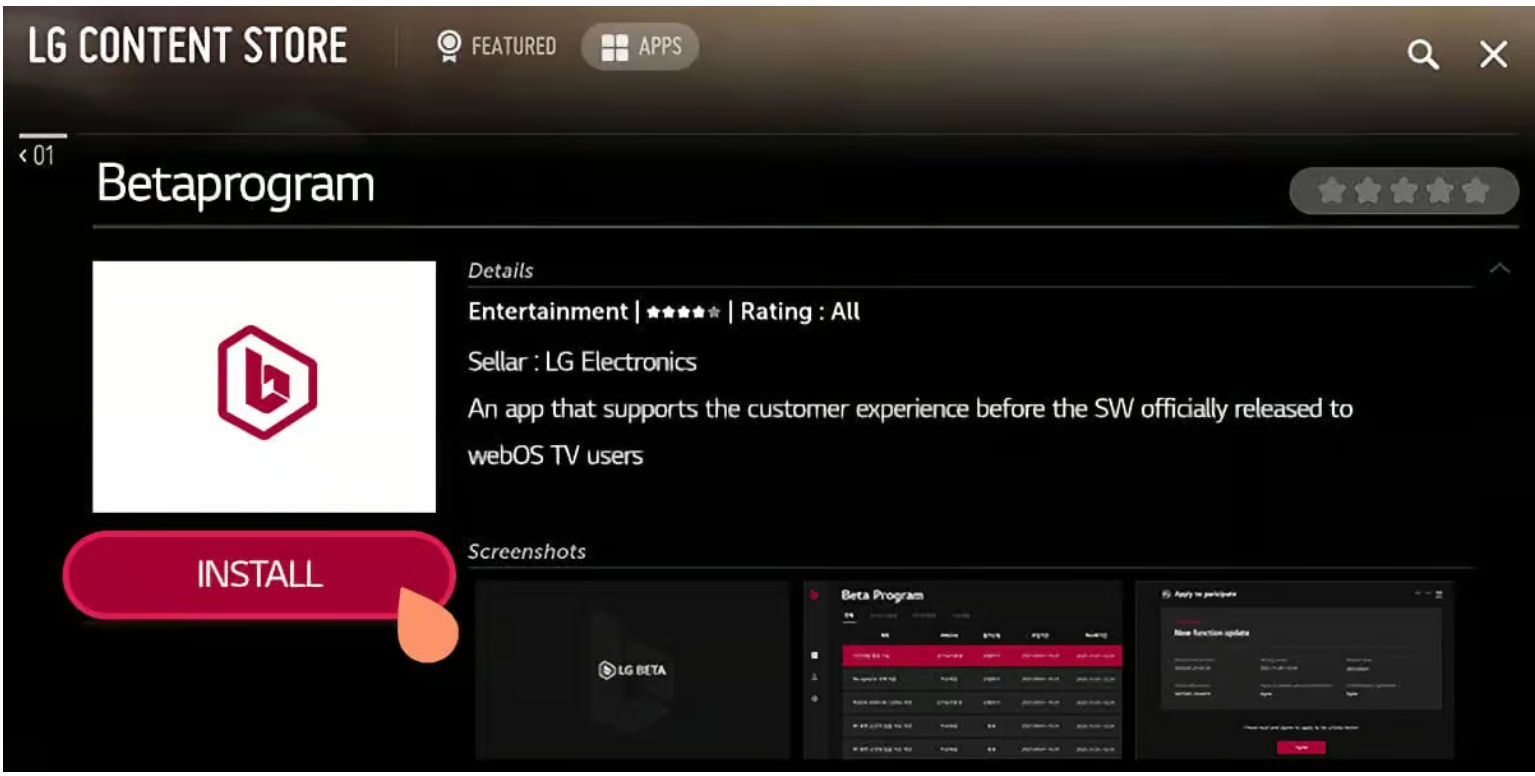1535x776 pixels.
Task: Open the LG BETA splash screenshot
Action: tap(632, 669)
